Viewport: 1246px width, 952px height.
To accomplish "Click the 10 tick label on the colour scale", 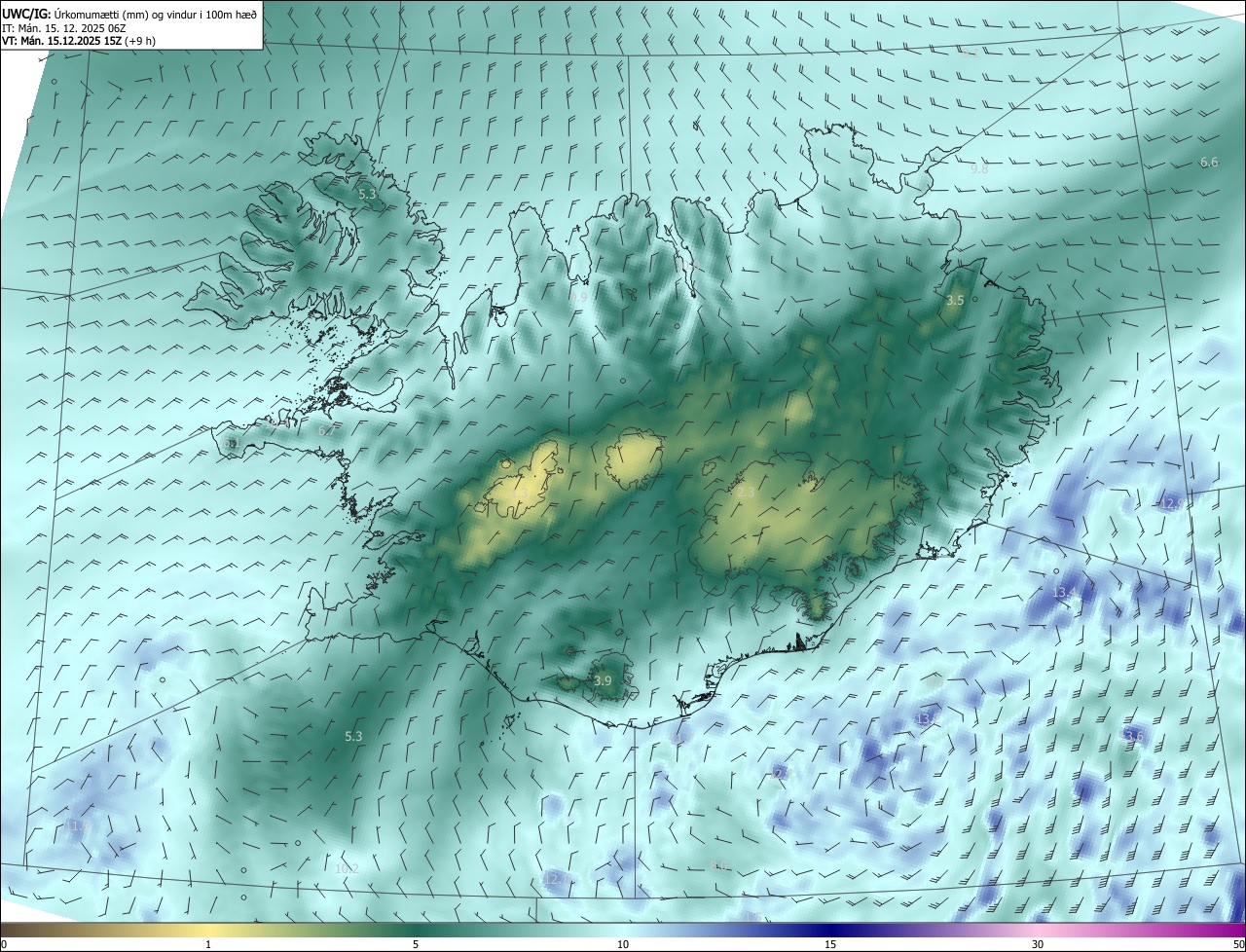I will pos(623,944).
